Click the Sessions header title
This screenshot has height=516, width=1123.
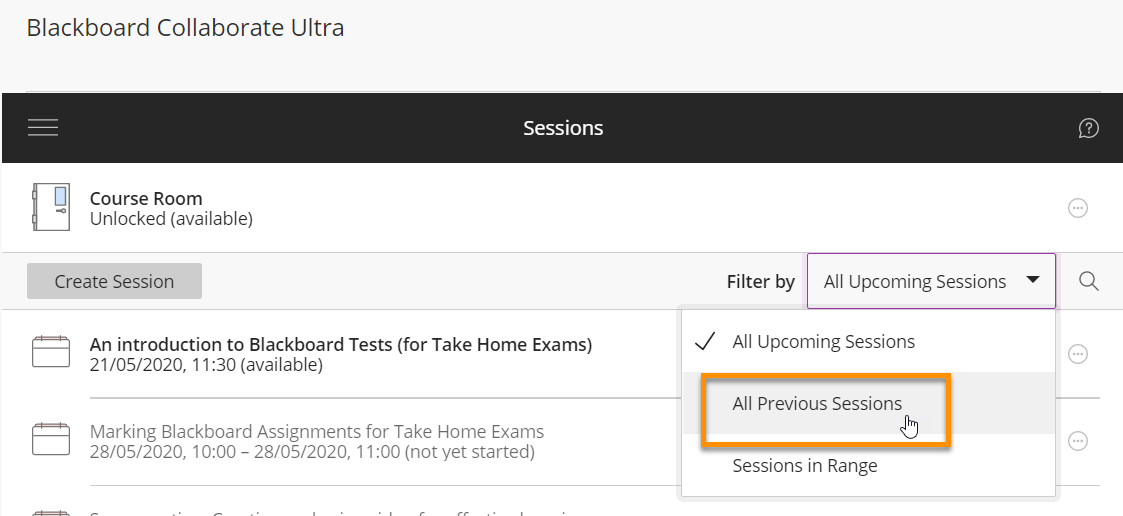(x=563, y=128)
